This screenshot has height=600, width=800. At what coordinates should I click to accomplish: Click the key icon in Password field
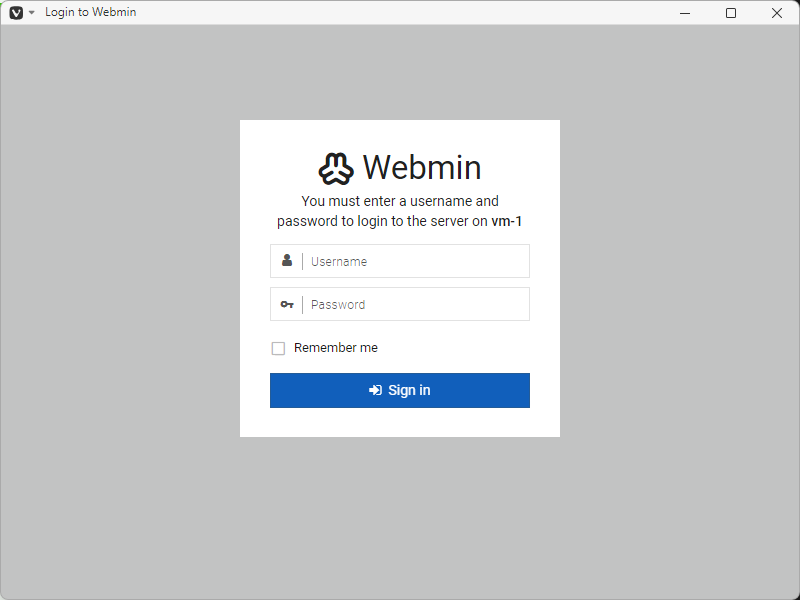click(287, 305)
